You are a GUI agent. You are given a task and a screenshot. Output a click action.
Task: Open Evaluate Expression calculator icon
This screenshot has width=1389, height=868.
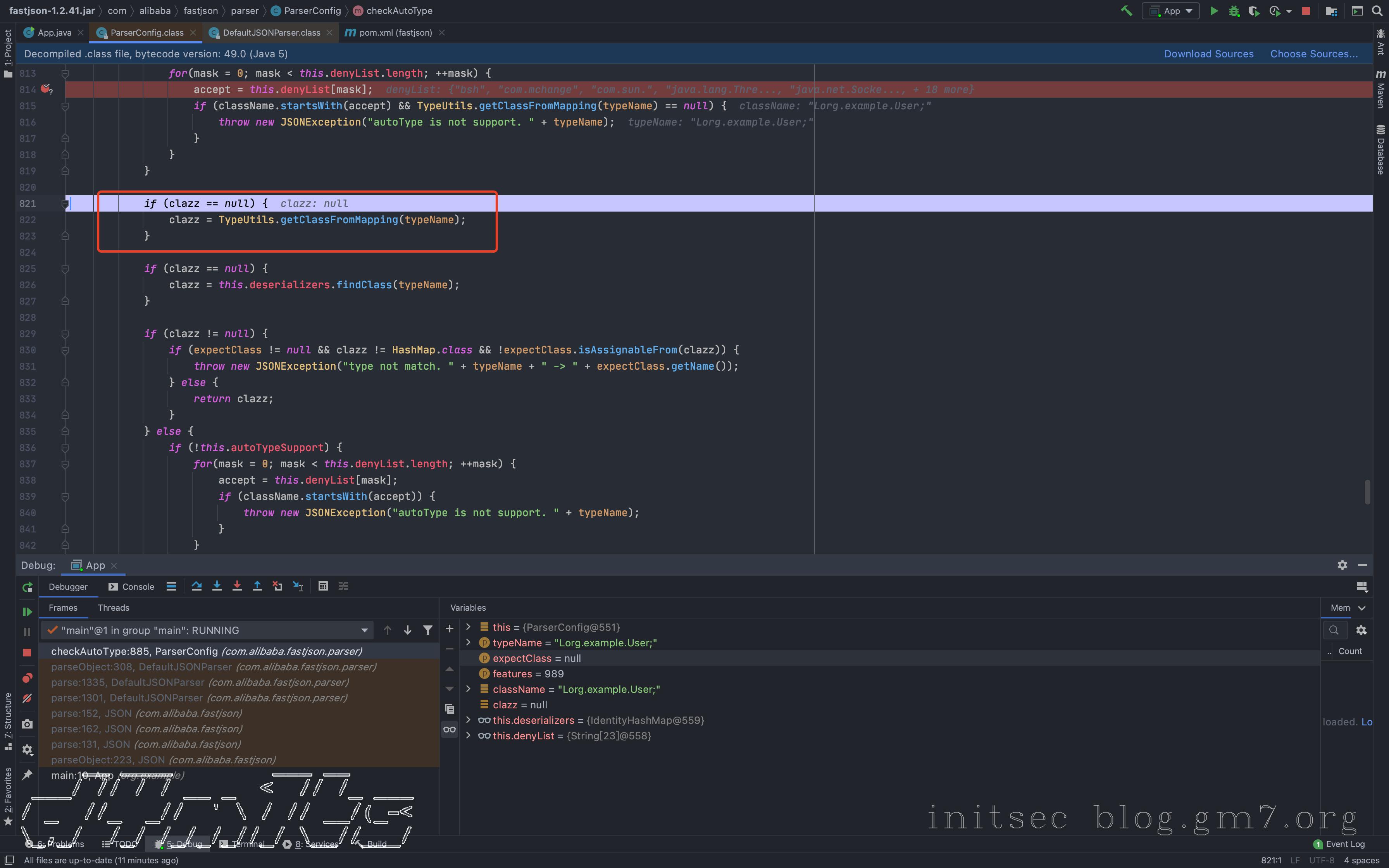[x=323, y=586]
